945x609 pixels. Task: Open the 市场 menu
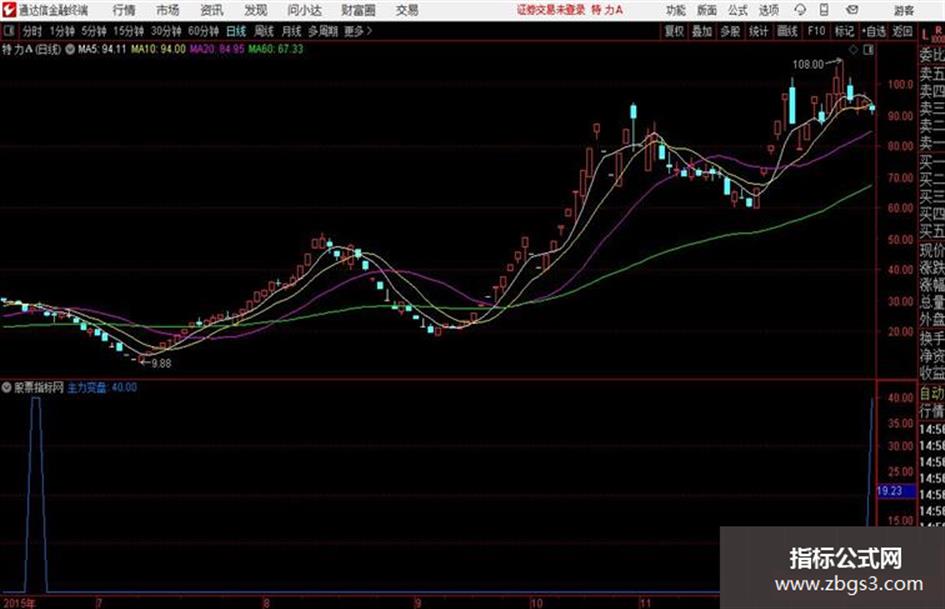[x=168, y=10]
